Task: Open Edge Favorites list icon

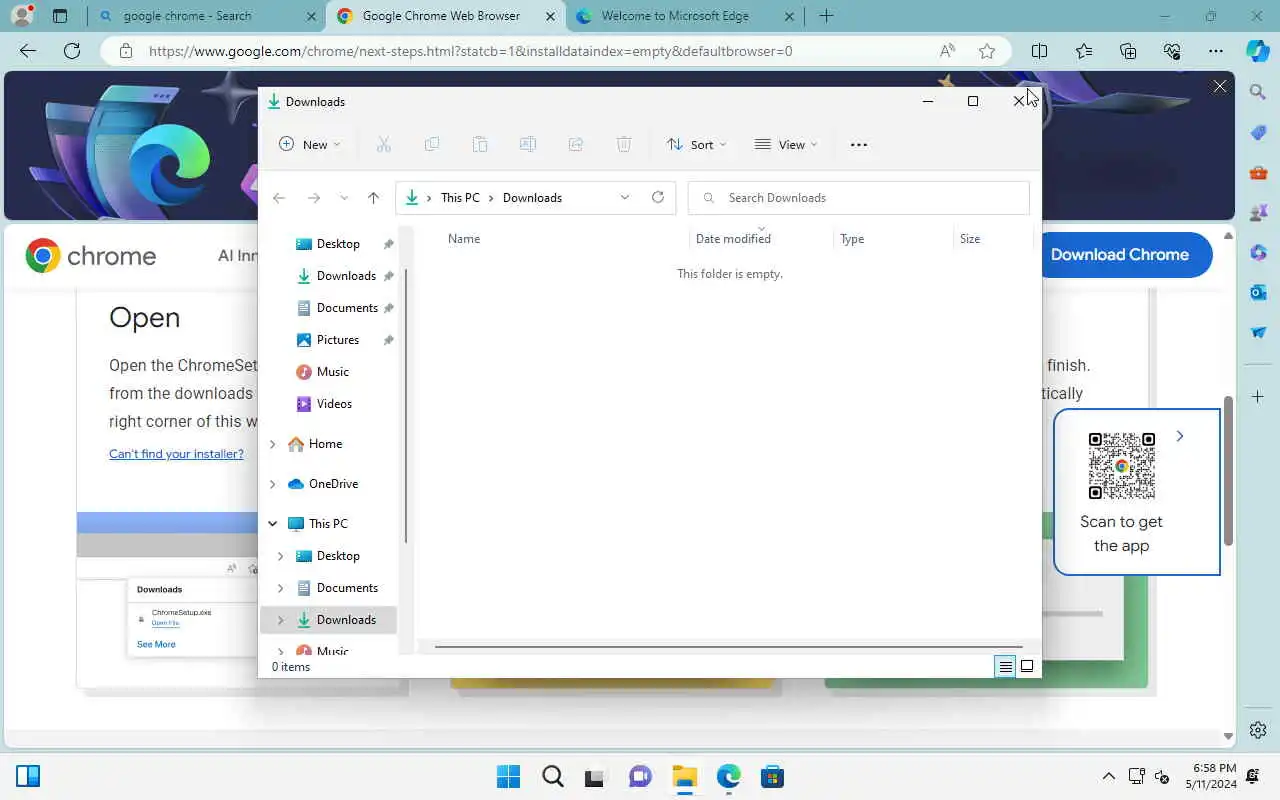Action: pos(1084,51)
